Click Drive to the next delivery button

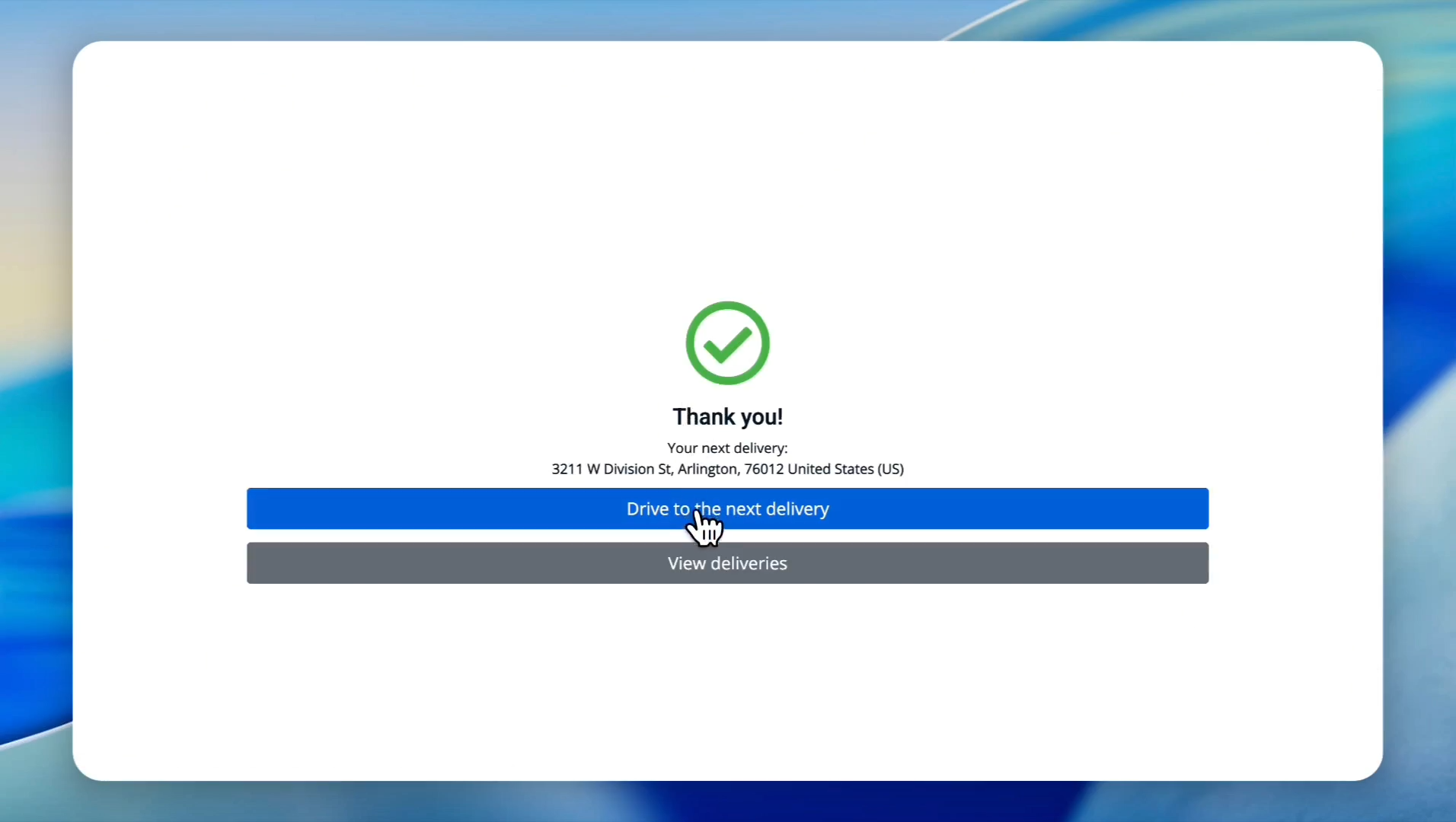click(x=727, y=508)
